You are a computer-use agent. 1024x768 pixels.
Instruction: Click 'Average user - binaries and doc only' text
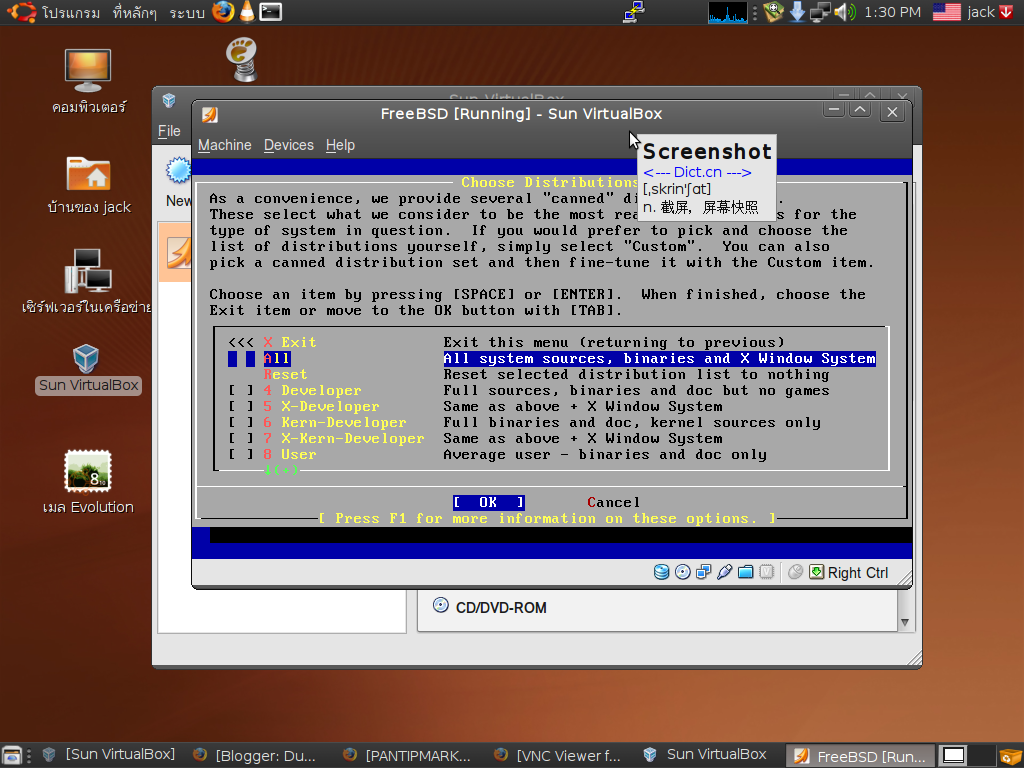pos(605,455)
